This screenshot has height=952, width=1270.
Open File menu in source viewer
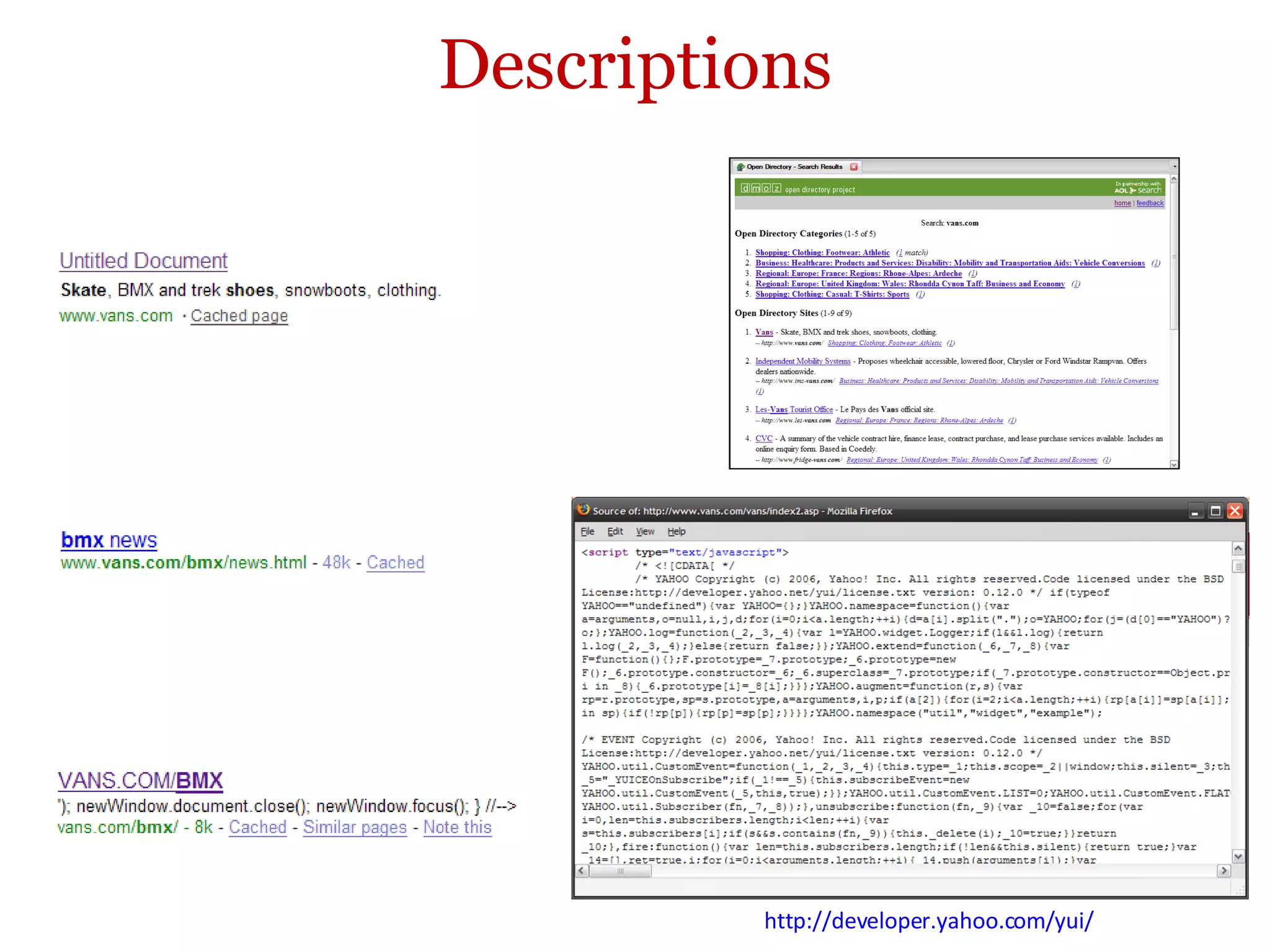[587, 531]
